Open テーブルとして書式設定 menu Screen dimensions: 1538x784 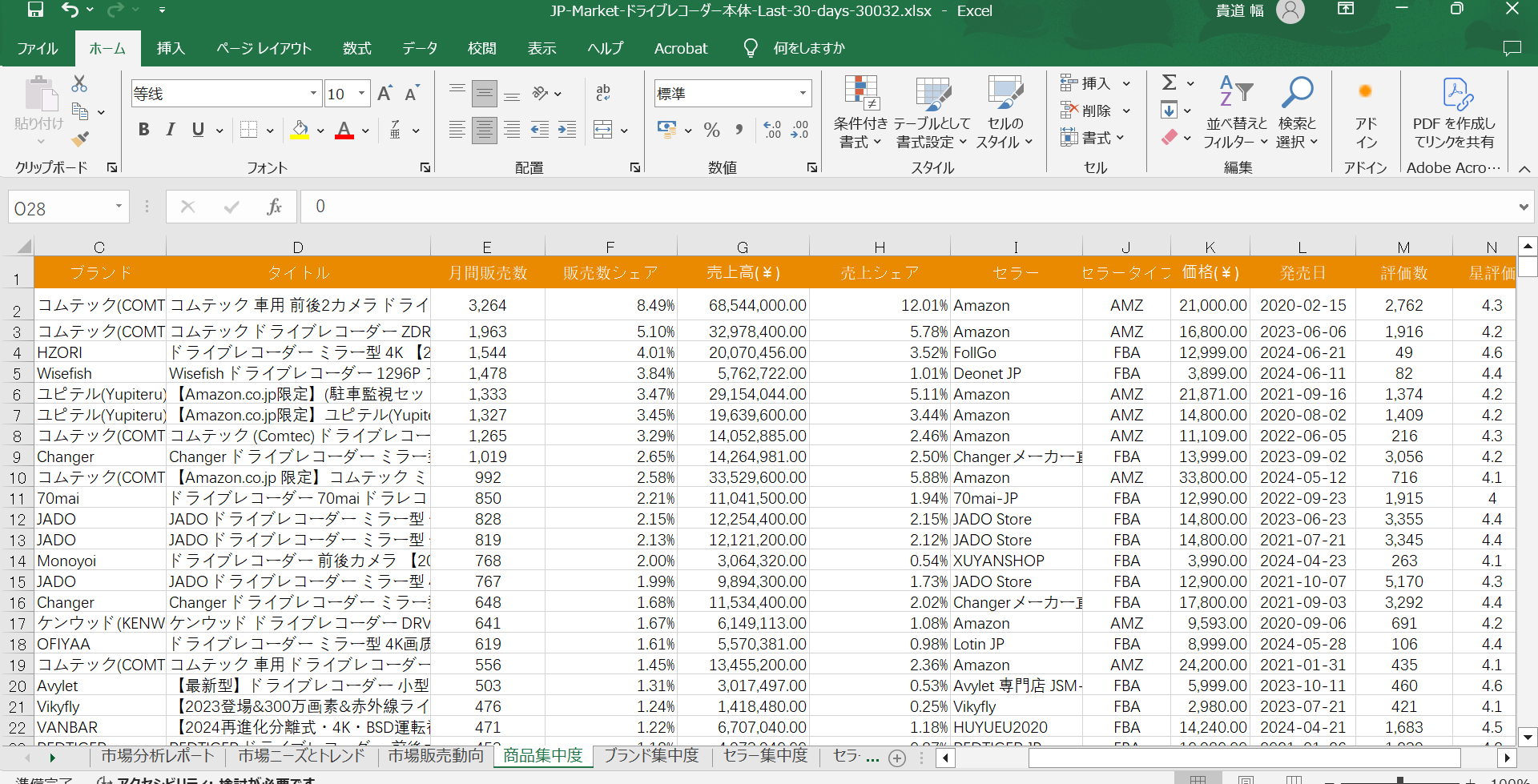pyautogui.click(x=932, y=112)
